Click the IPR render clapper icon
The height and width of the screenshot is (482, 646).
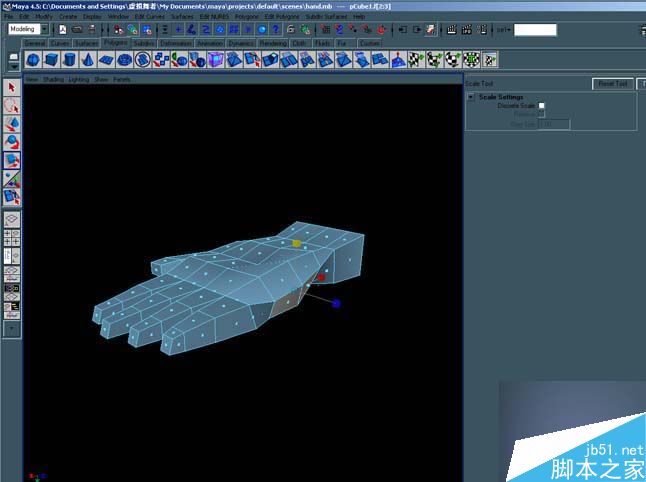(467, 29)
